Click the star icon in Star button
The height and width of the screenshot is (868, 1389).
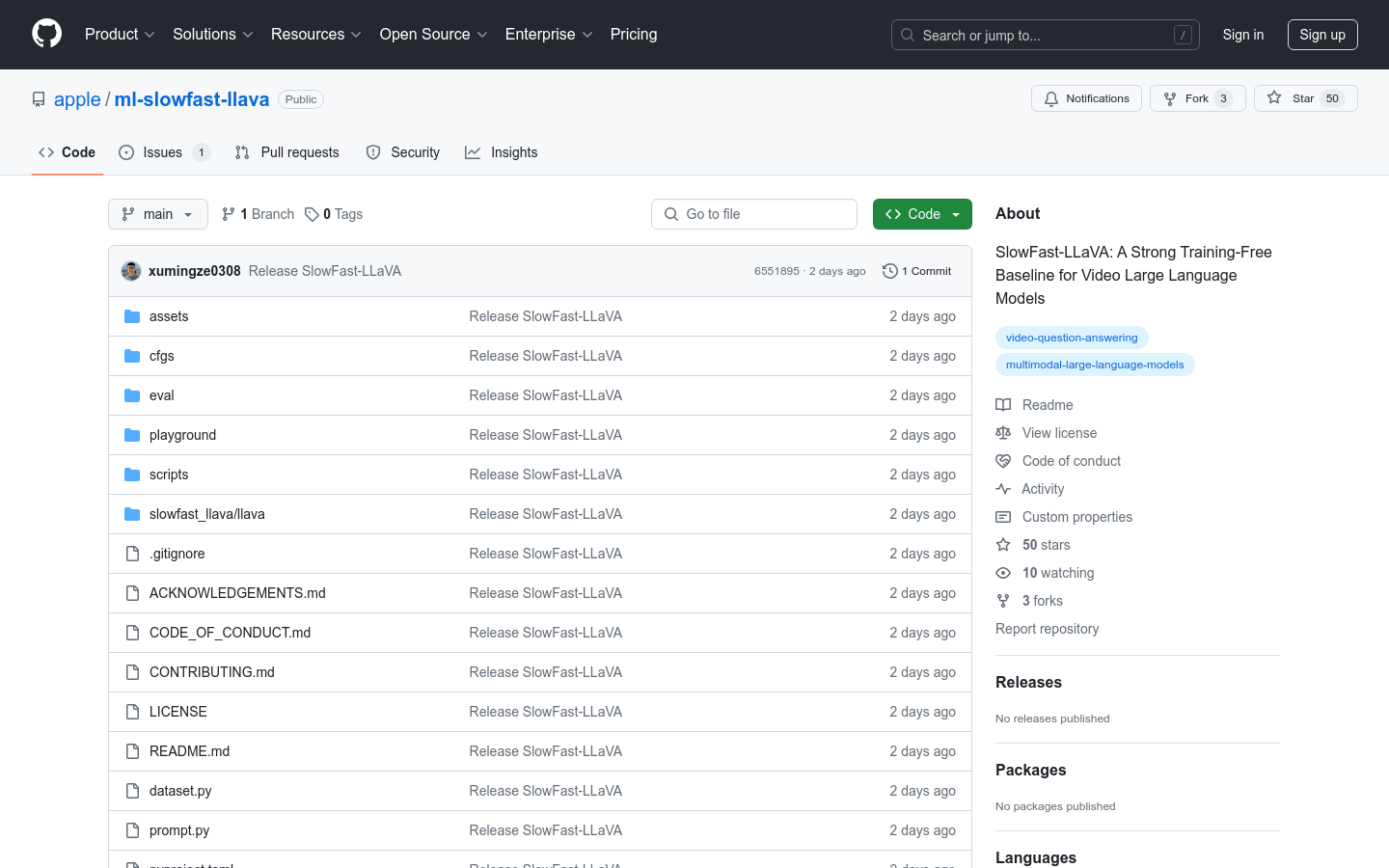point(1274,97)
